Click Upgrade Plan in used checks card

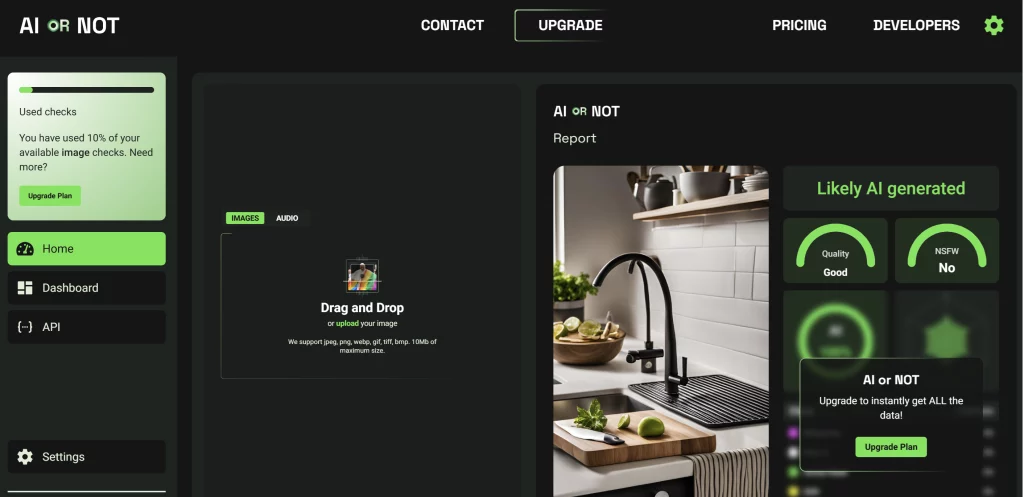click(50, 196)
